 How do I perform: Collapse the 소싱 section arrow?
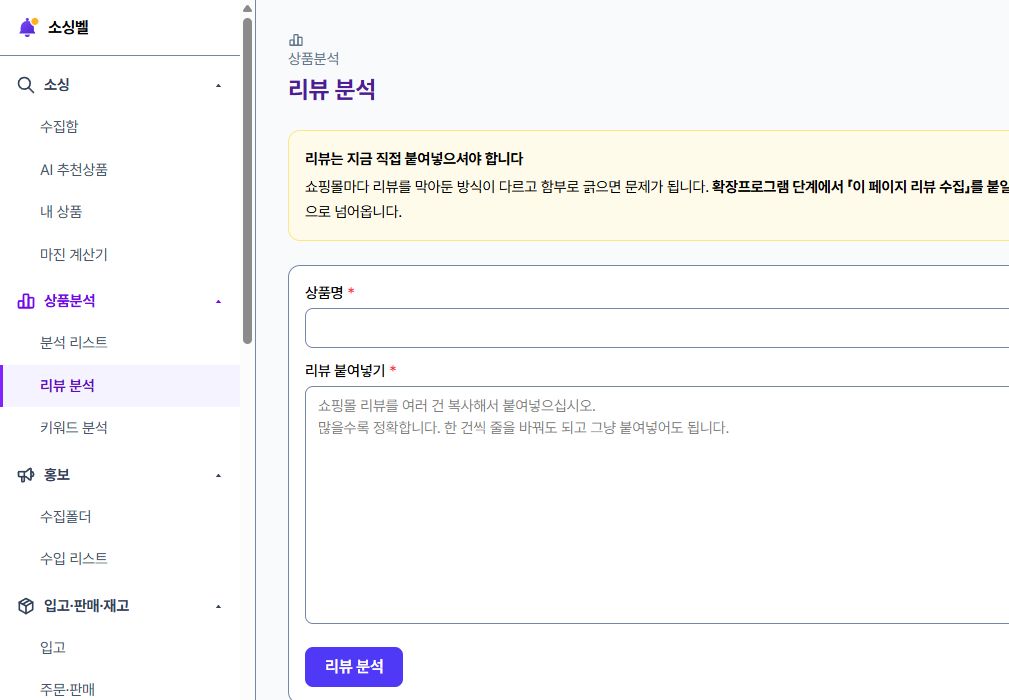[x=218, y=86]
